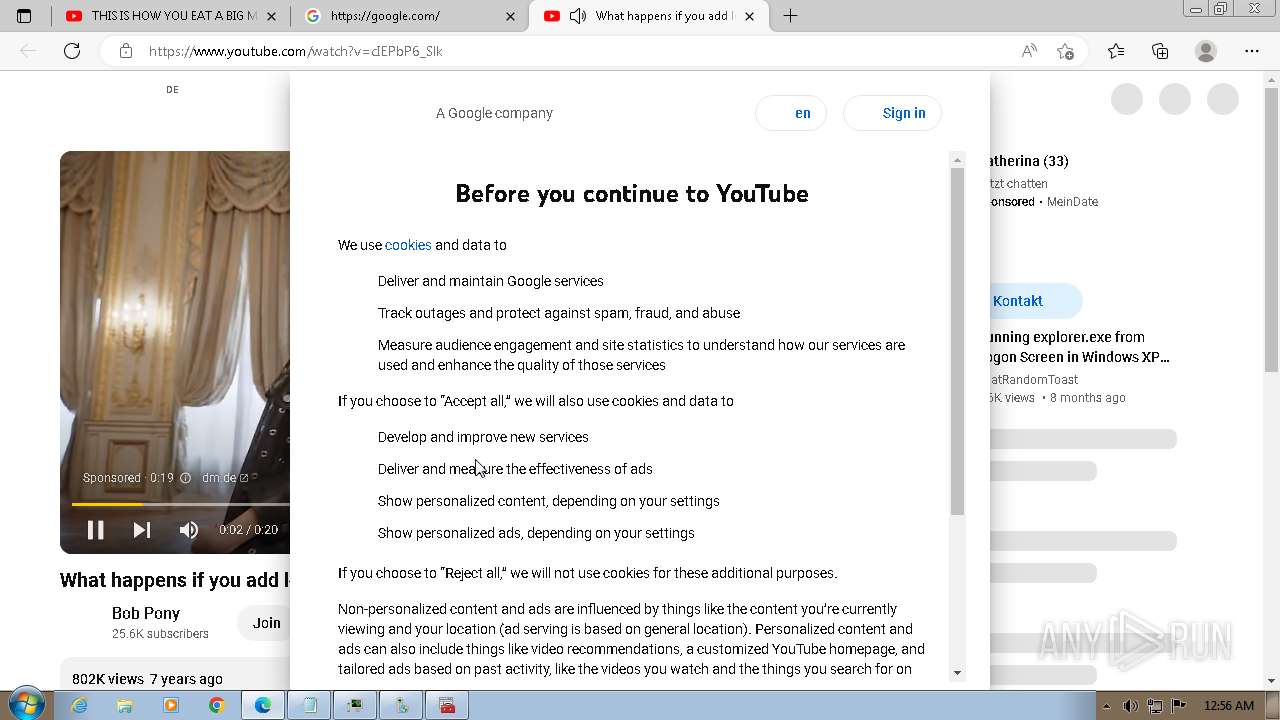Image resolution: width=1280 pixels, height=720 pixels.
Task: Open the system volume tray icon
Action: [1130, 706]
